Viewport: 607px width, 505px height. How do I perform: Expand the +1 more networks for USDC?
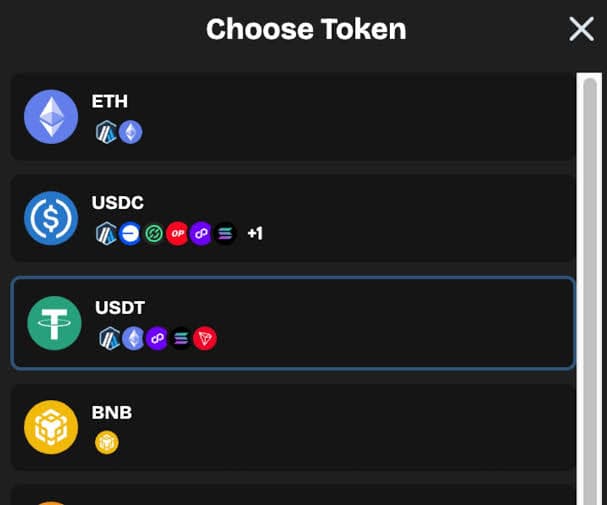click(255, 233)
